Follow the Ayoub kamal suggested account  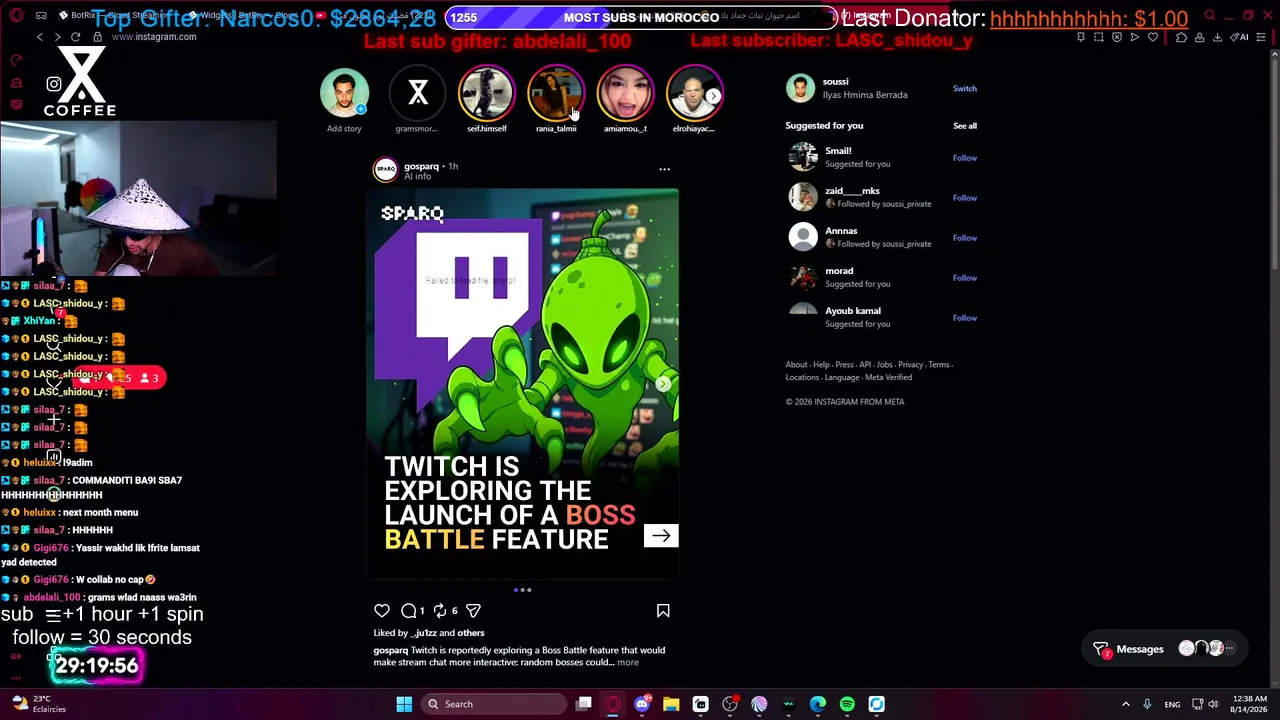pos(964,318)
